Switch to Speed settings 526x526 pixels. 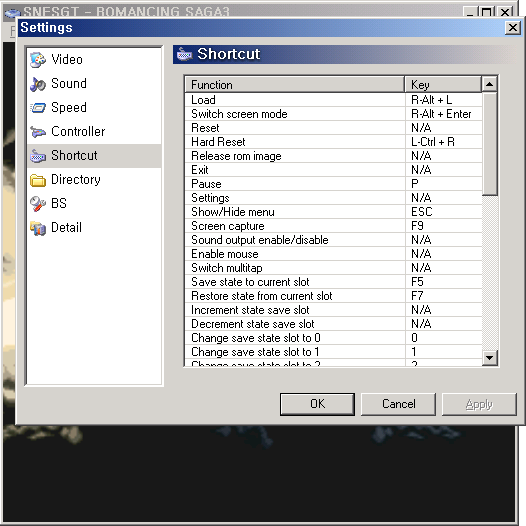[x=69, y=108]
